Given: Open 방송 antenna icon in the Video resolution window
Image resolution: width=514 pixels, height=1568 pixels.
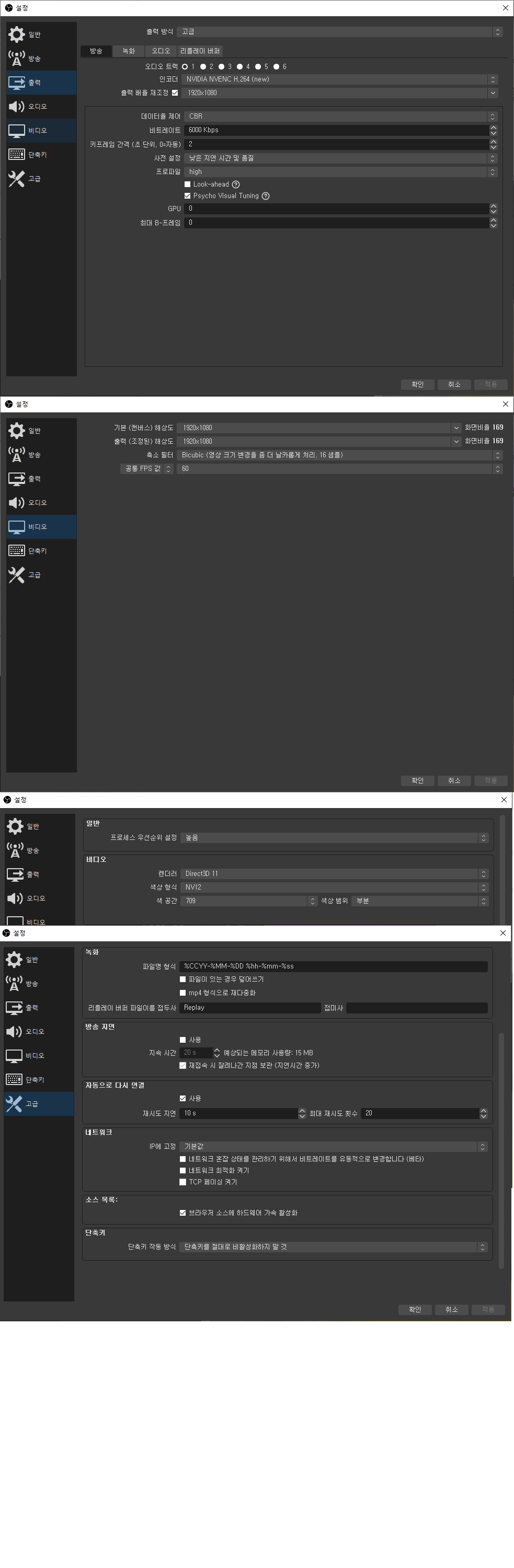Looking at the screenshot, I should [x=16, y=454].
